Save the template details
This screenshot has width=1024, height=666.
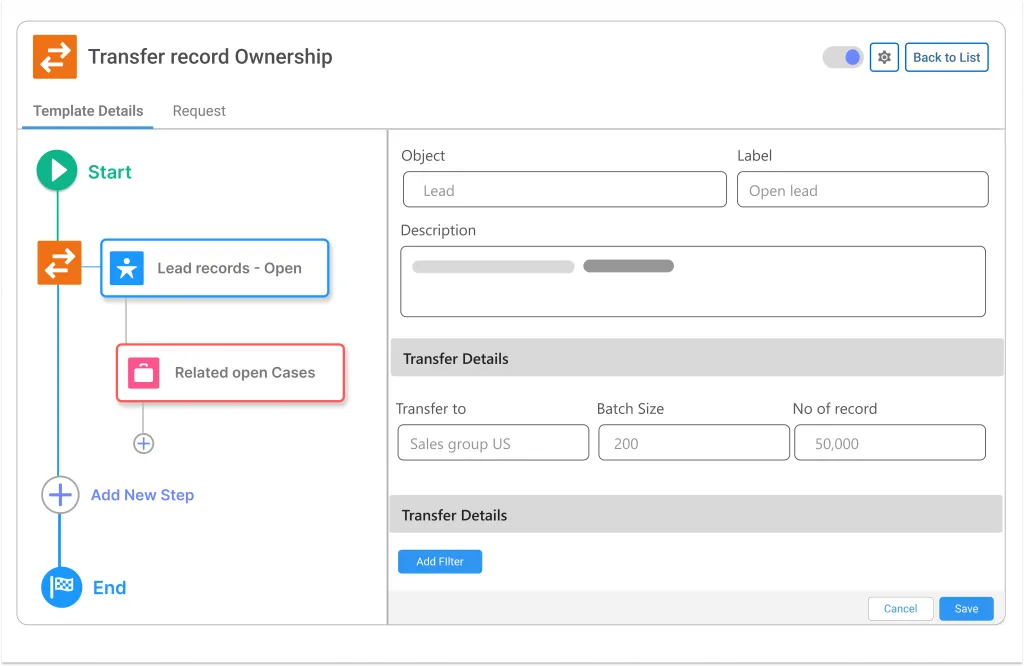tap(965, 608)
